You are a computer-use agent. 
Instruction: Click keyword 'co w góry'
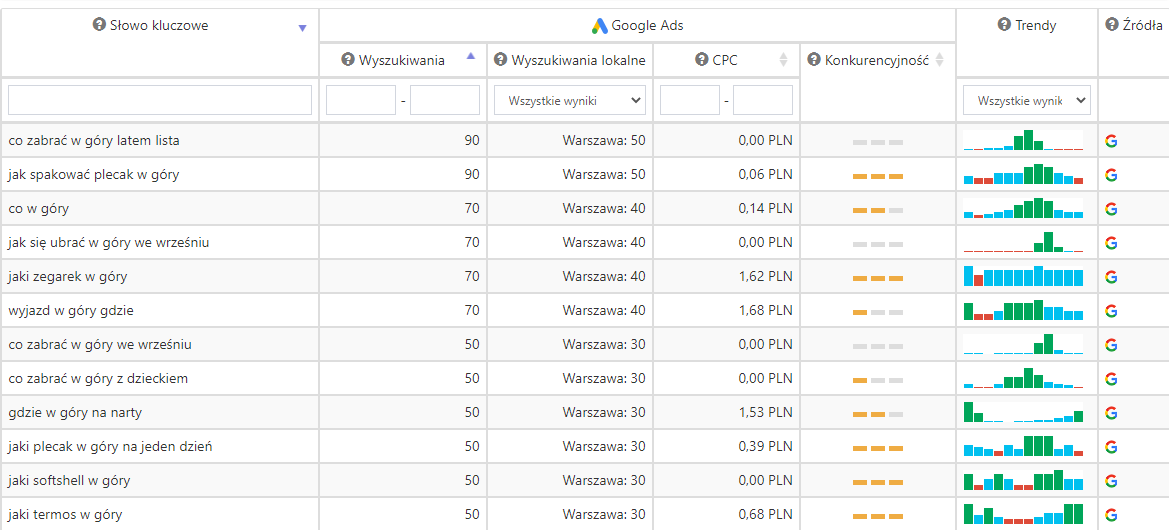(38, 209)
